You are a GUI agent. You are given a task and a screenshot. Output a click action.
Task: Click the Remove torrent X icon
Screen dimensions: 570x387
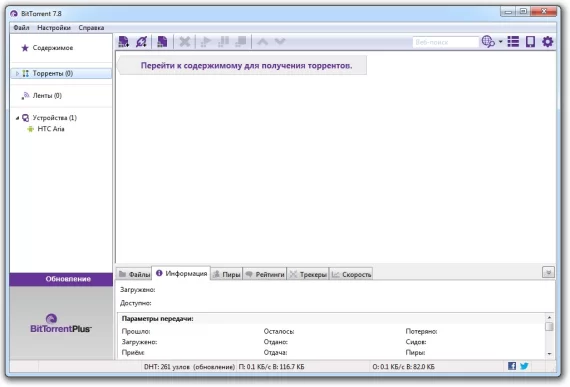(x=185, y=42)
